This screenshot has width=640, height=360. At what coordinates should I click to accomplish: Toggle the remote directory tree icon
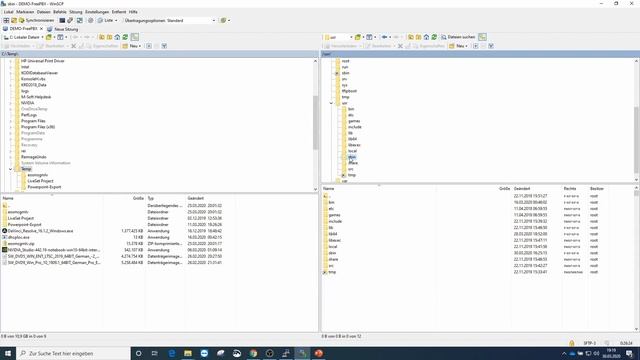click(x=482, y=37)
